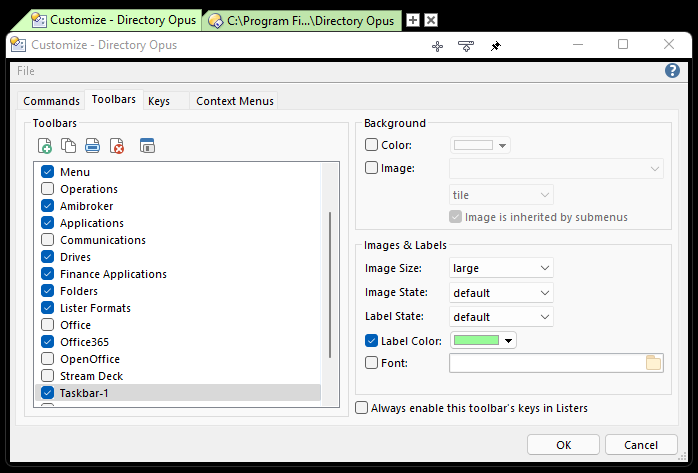This screenshot has height=473, width=698.
Task: Toggle Image is inherited by submenus checkbox
Action: [x=455, y=217]
